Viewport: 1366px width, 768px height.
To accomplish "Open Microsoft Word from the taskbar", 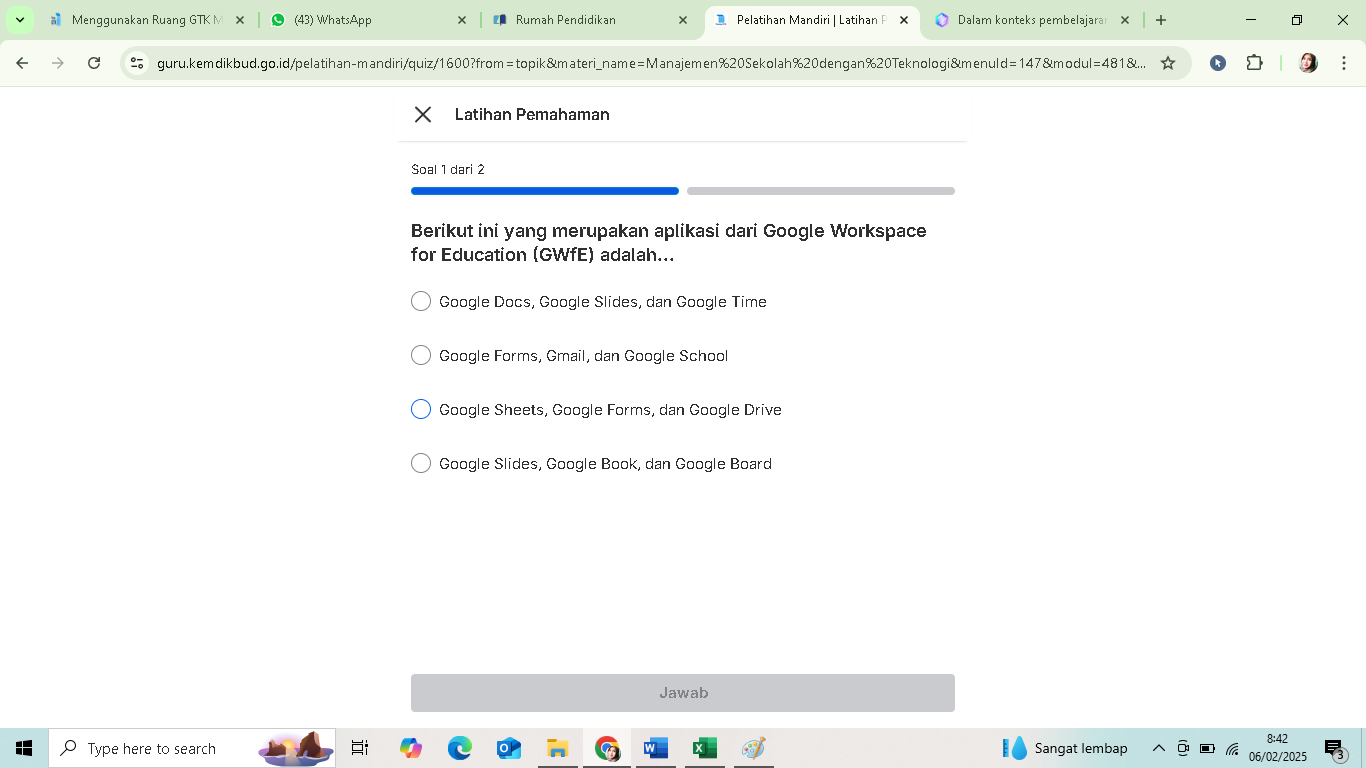I will click(x=655, y=748).
